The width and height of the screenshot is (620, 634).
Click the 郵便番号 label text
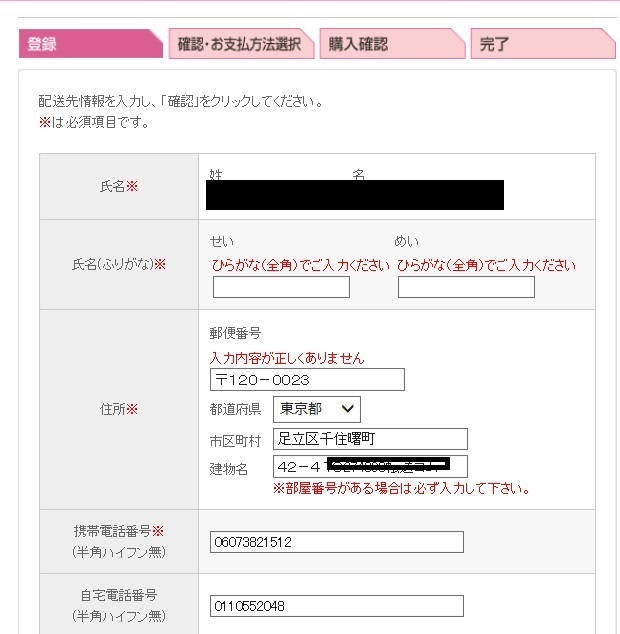pos(235,334)
